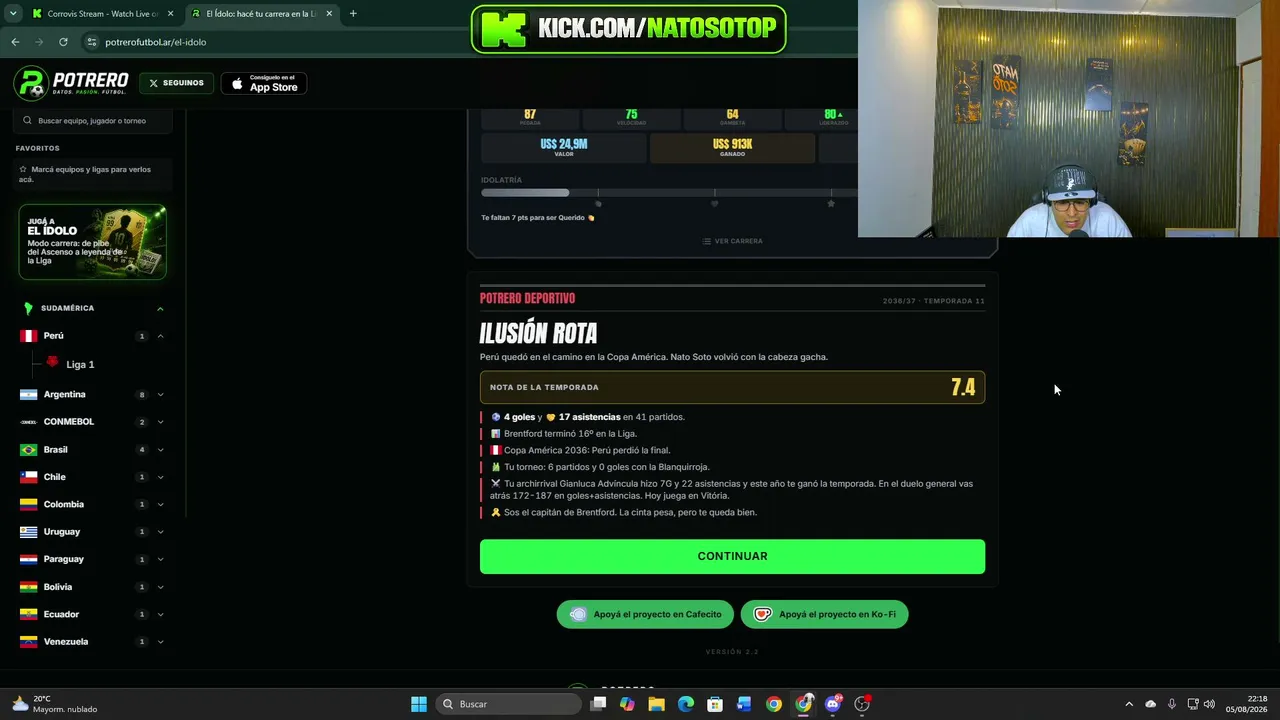Open Microsoft Edge from the taskbar
This screenshot has width=1280, height=720.
click(686, 704)
